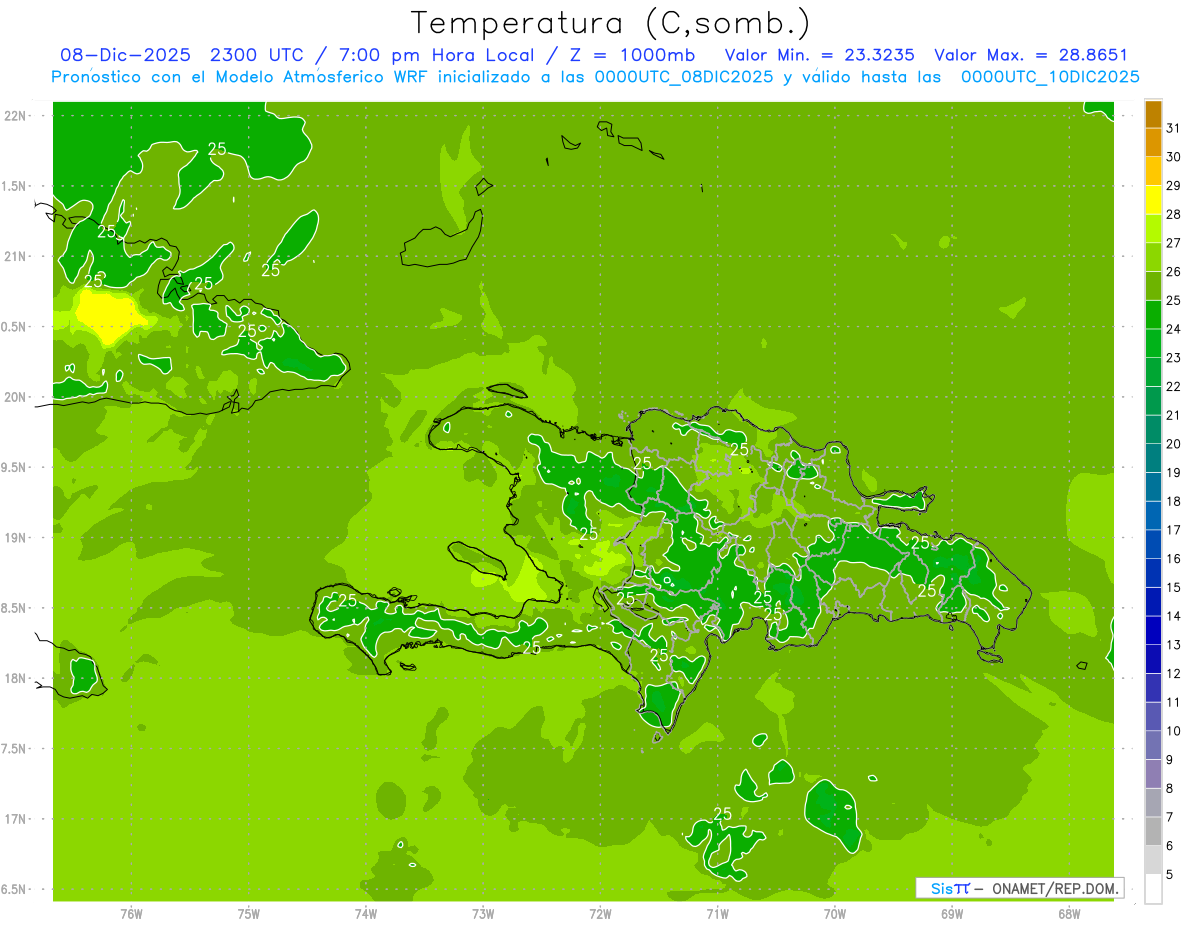Click the "71W" longitude axis label

717,914
